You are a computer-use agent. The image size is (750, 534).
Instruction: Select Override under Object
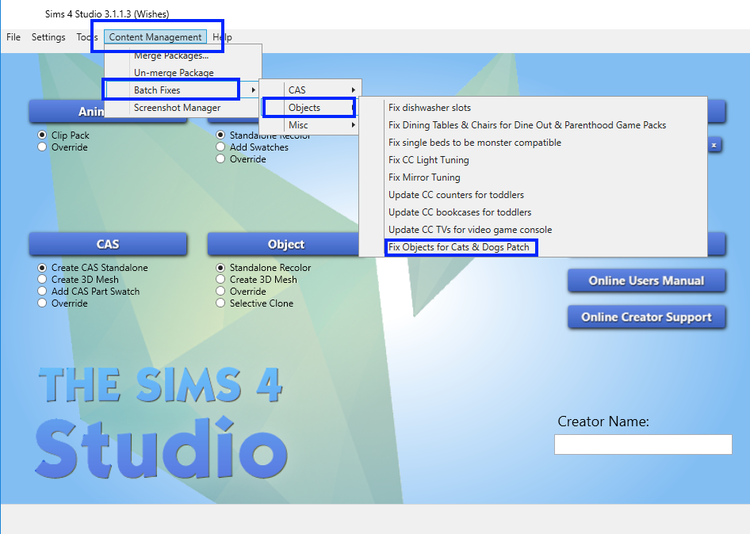(220, 291)
